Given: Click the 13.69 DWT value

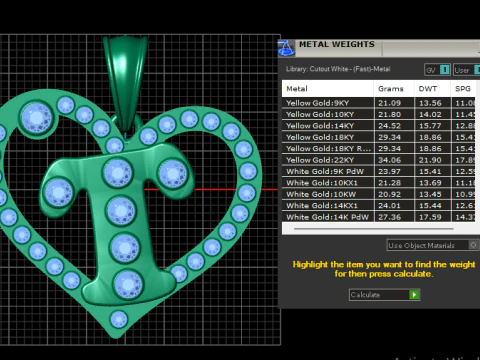Looking at the screenshot, I should coord(430,183).
